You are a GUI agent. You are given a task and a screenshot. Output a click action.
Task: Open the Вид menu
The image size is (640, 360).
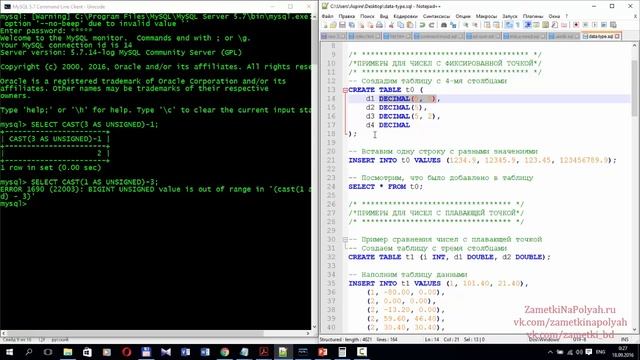(384, 16)
